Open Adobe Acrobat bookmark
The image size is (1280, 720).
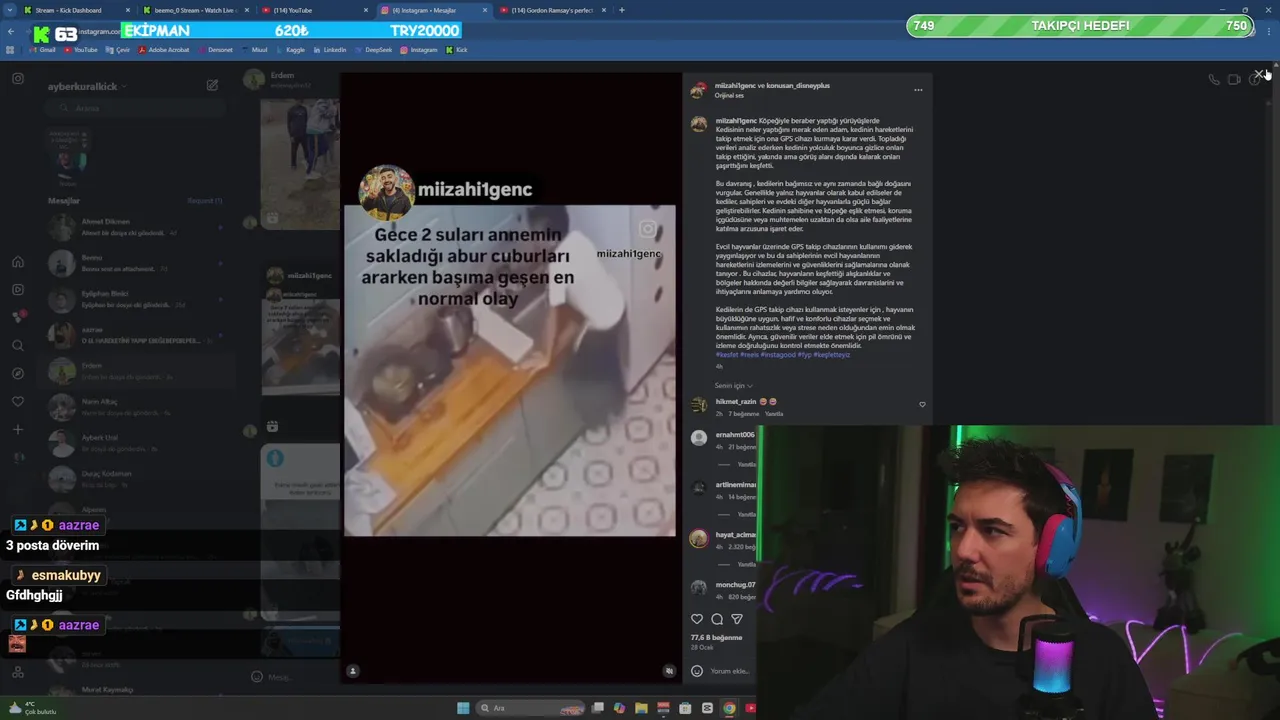point(165,50)
